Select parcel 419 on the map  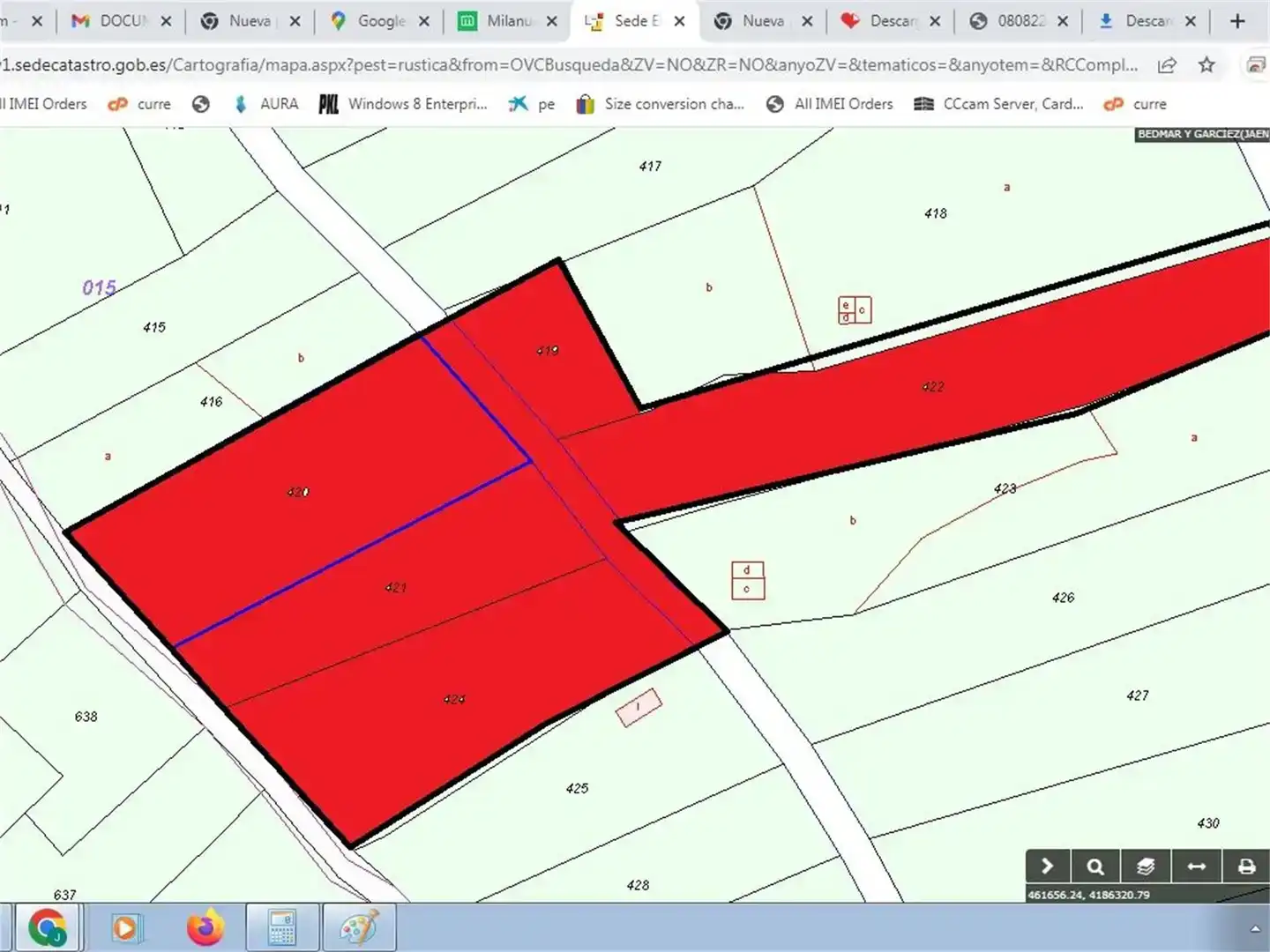[x=547, y=350]
